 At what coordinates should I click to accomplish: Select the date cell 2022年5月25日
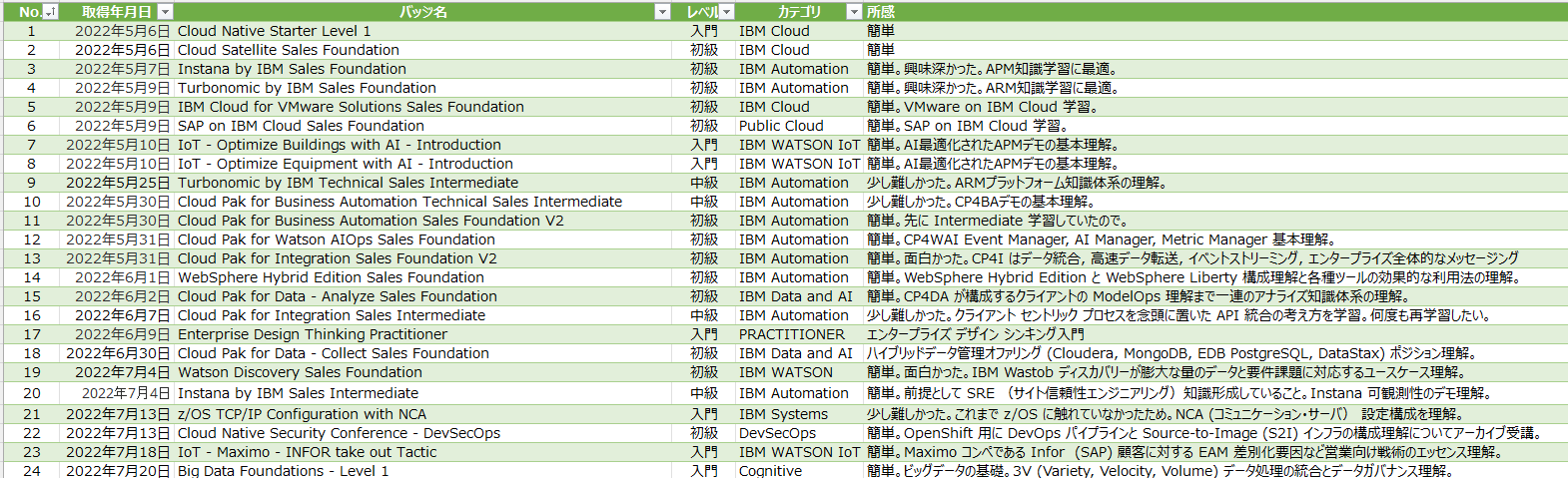118,183
